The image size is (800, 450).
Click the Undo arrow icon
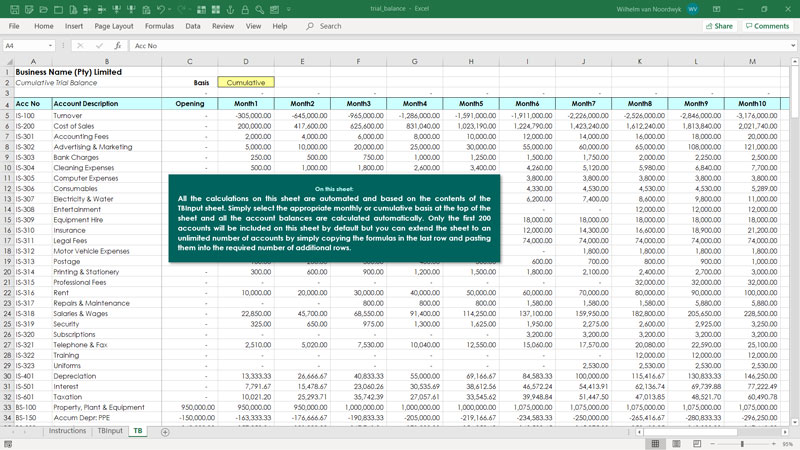click(161, 9)
